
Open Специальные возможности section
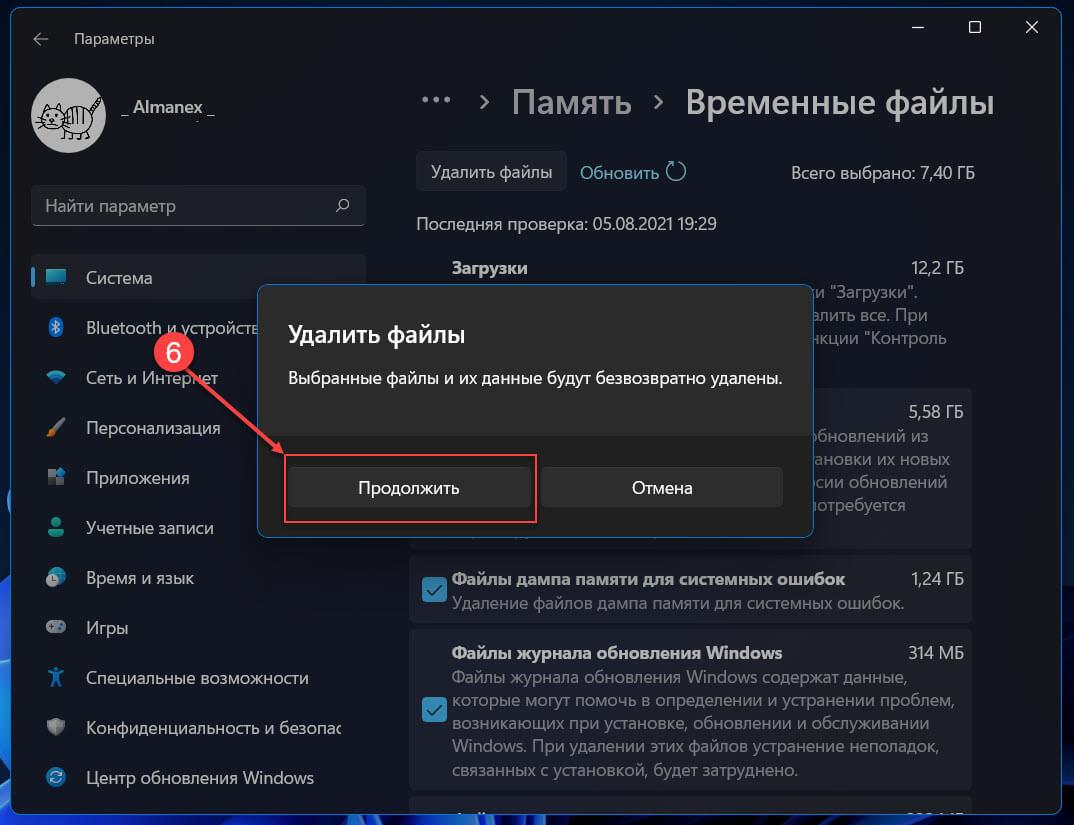[199, 678]
